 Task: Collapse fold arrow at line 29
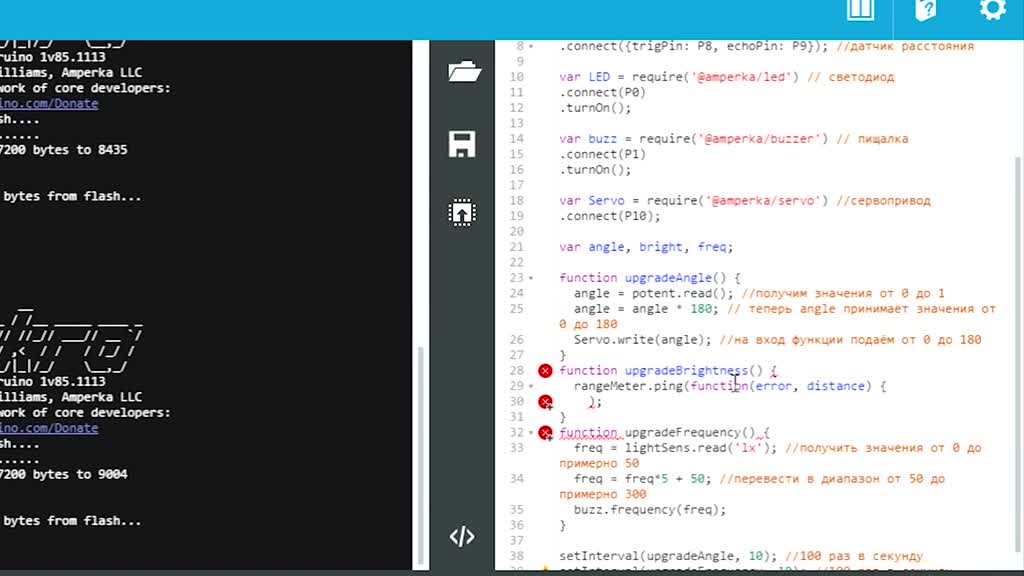pyautogui.click(x=531, y=386)
